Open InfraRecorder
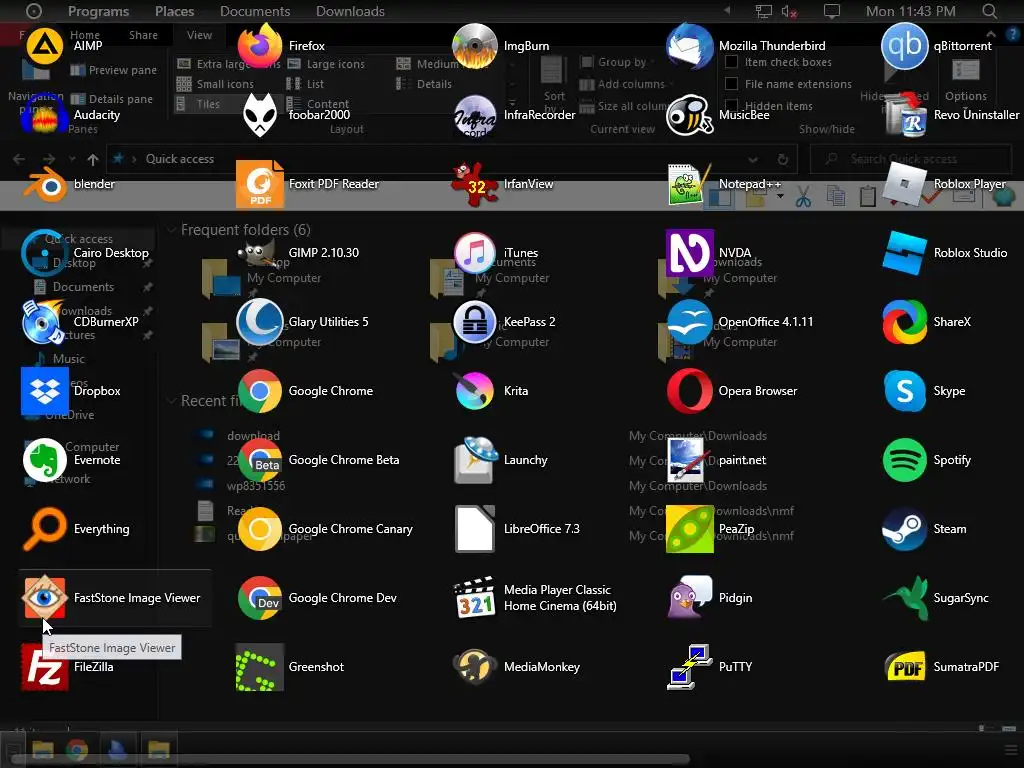This screenshot has height=768, width=1024. (515, 115)
